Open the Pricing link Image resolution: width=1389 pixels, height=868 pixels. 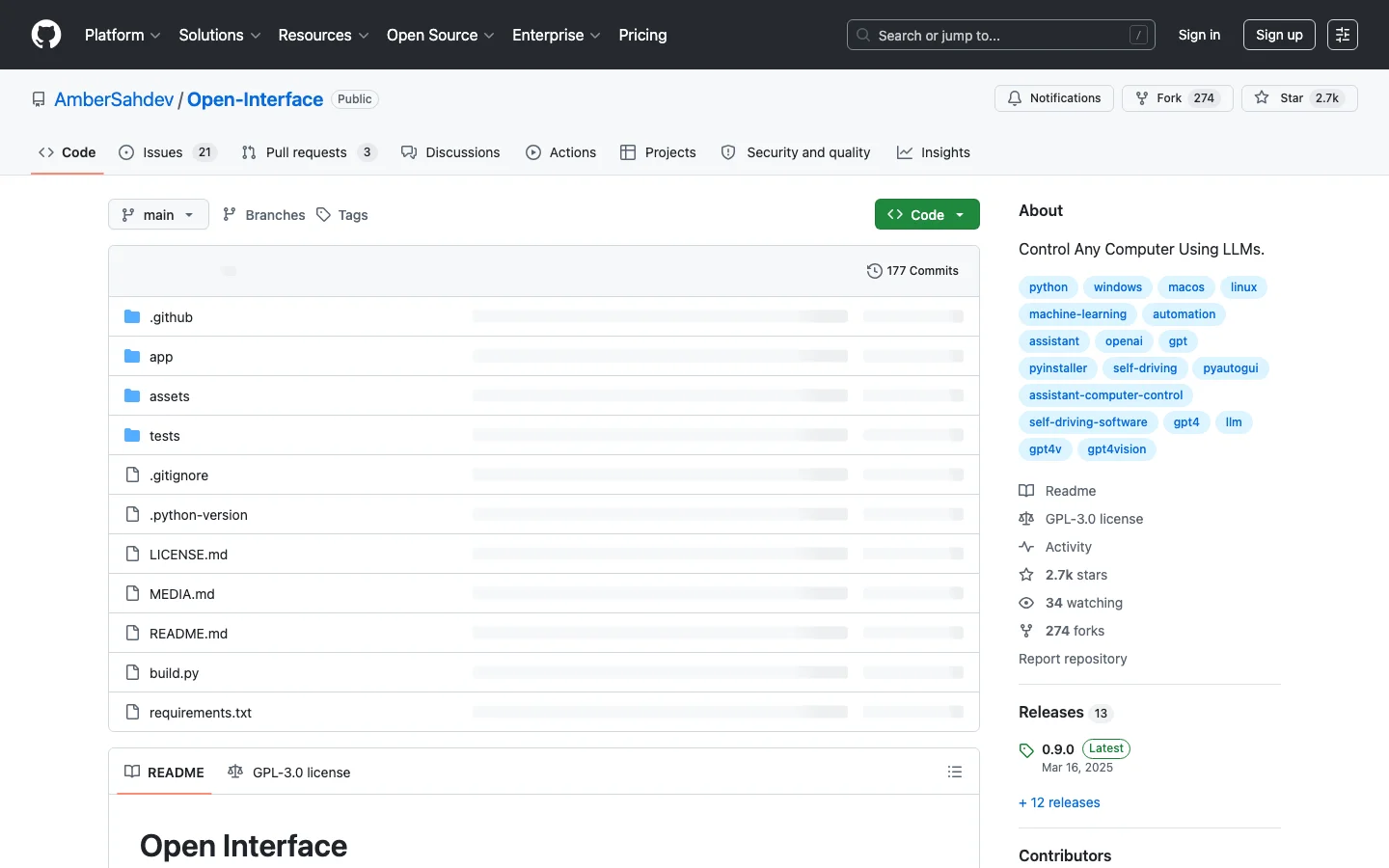click(x=642, y=35)
